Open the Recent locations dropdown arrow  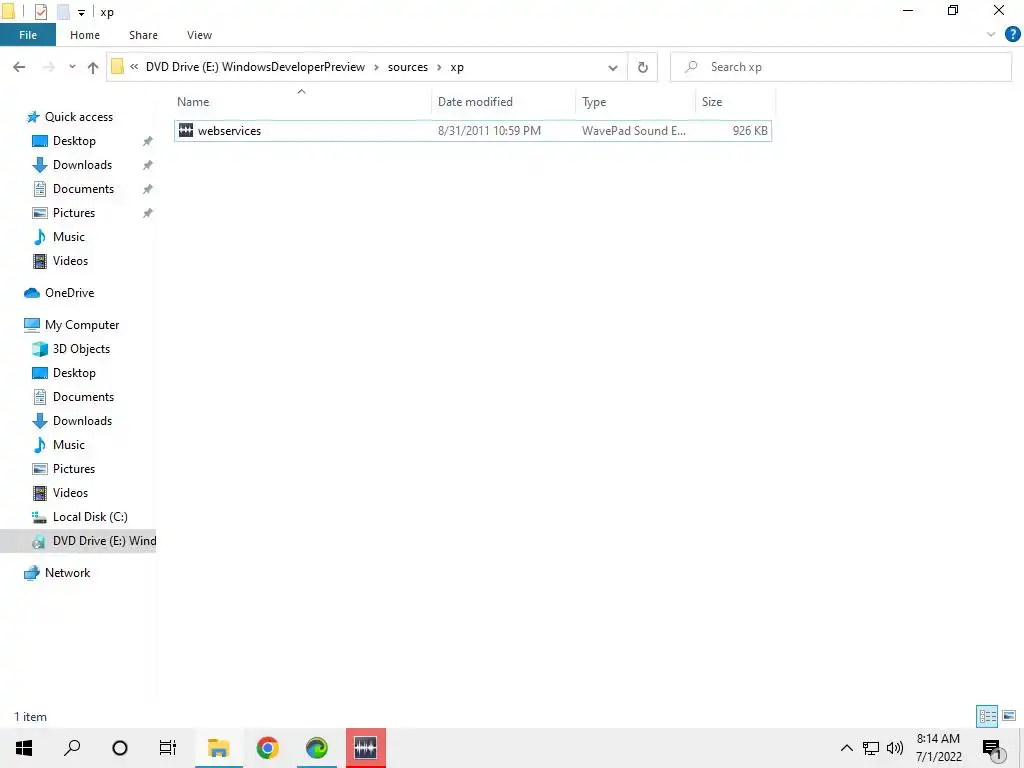pyautogui.click(x=72, y=67)
